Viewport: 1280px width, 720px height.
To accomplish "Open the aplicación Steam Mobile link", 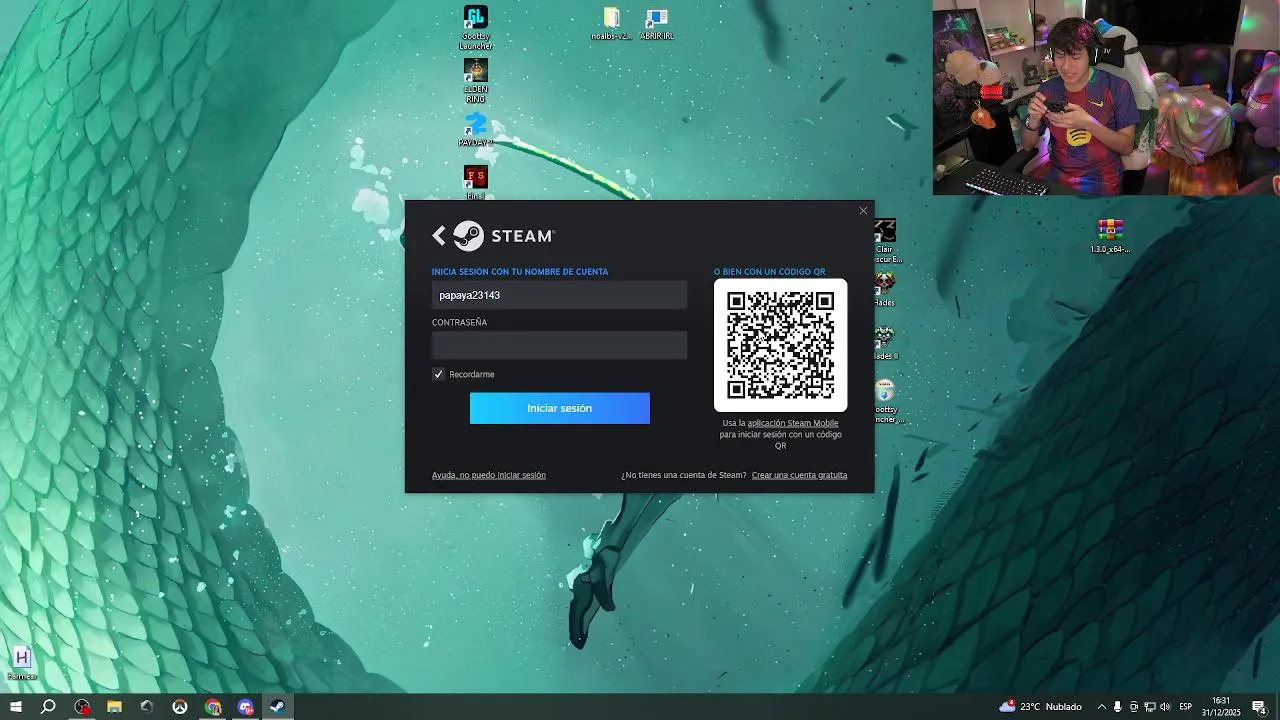I will click(793, 423).
